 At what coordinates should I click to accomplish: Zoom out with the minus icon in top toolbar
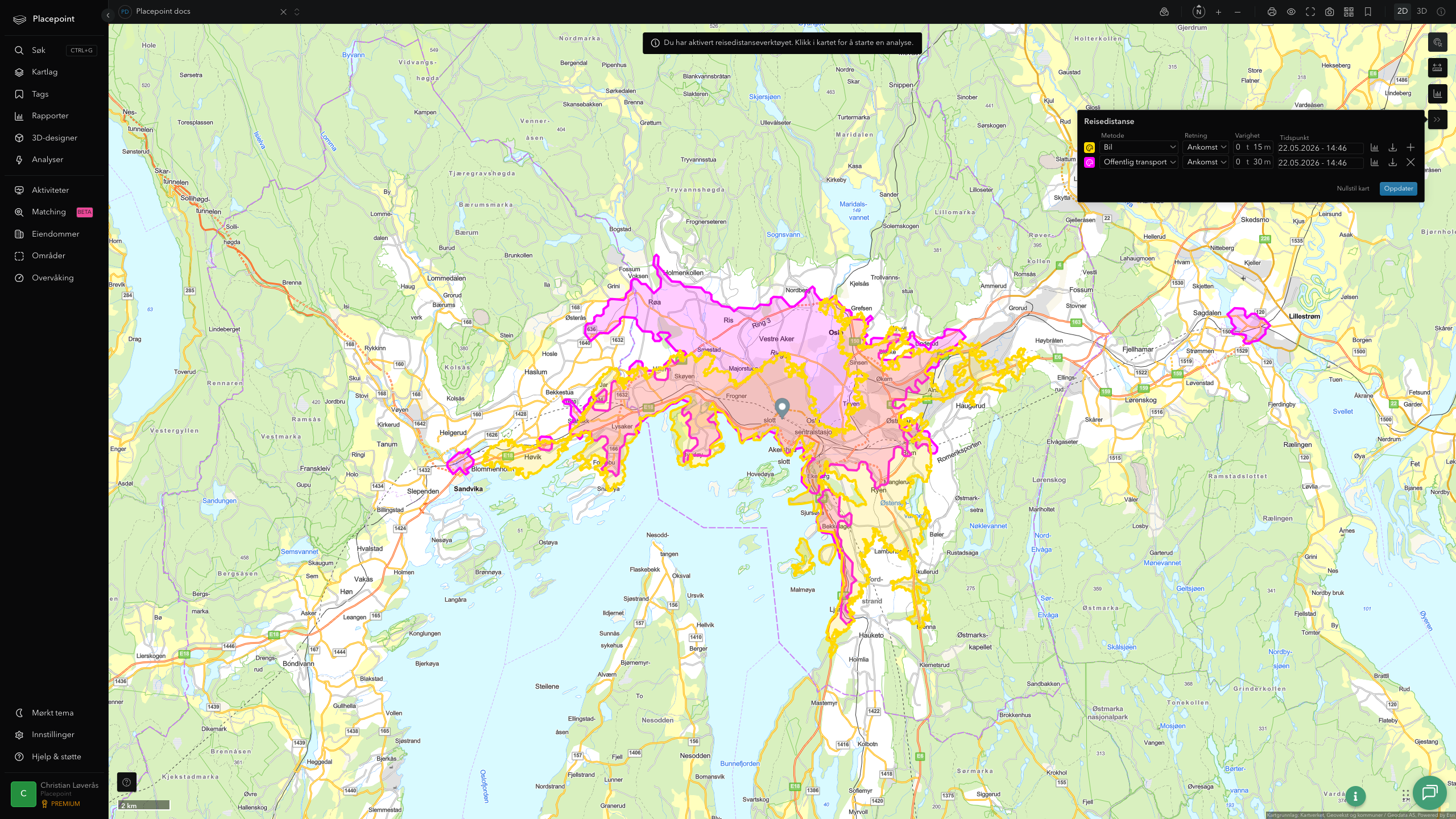pyautogui.click(x=1238, y=12)
